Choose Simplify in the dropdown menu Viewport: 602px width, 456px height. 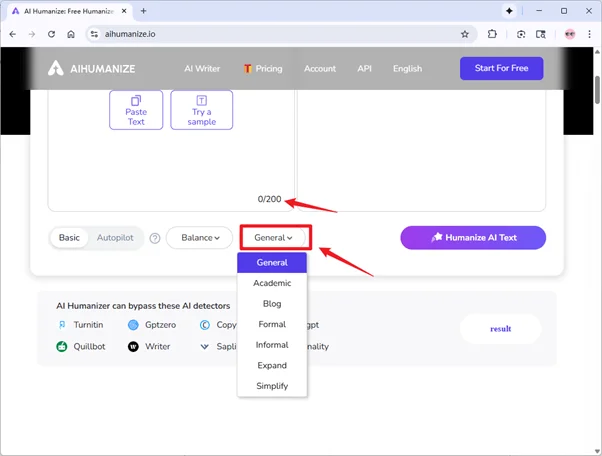point(272,385)
